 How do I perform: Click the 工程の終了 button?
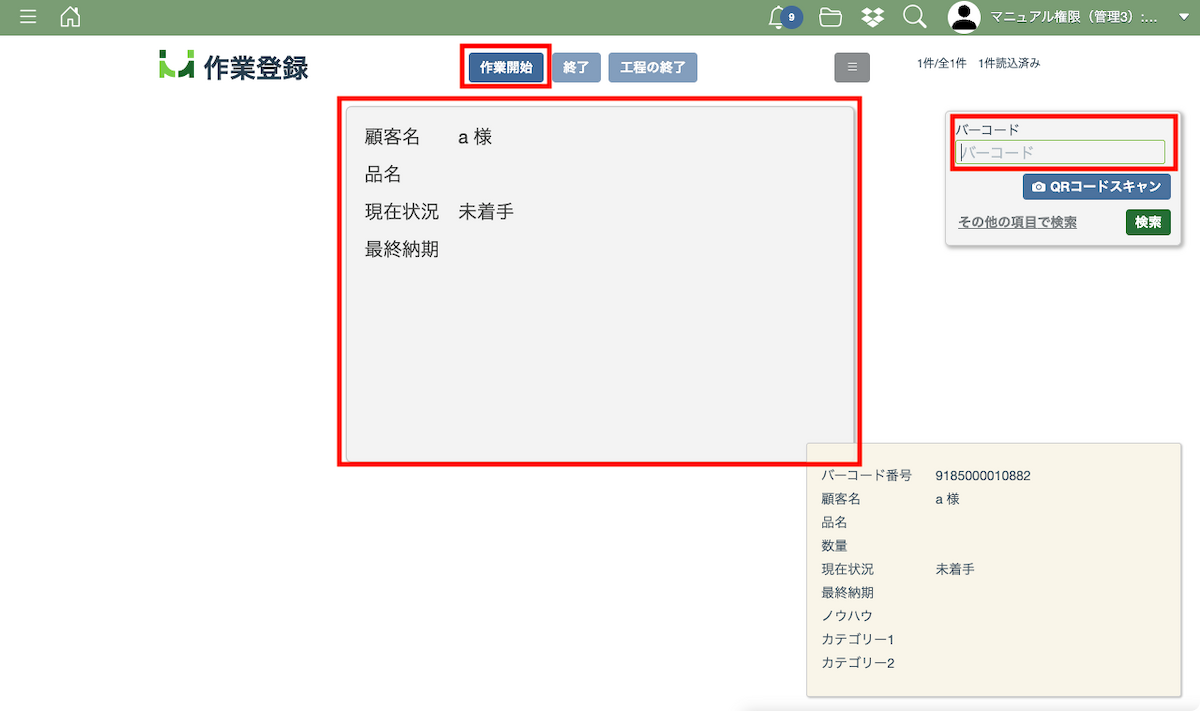(652, 67)
